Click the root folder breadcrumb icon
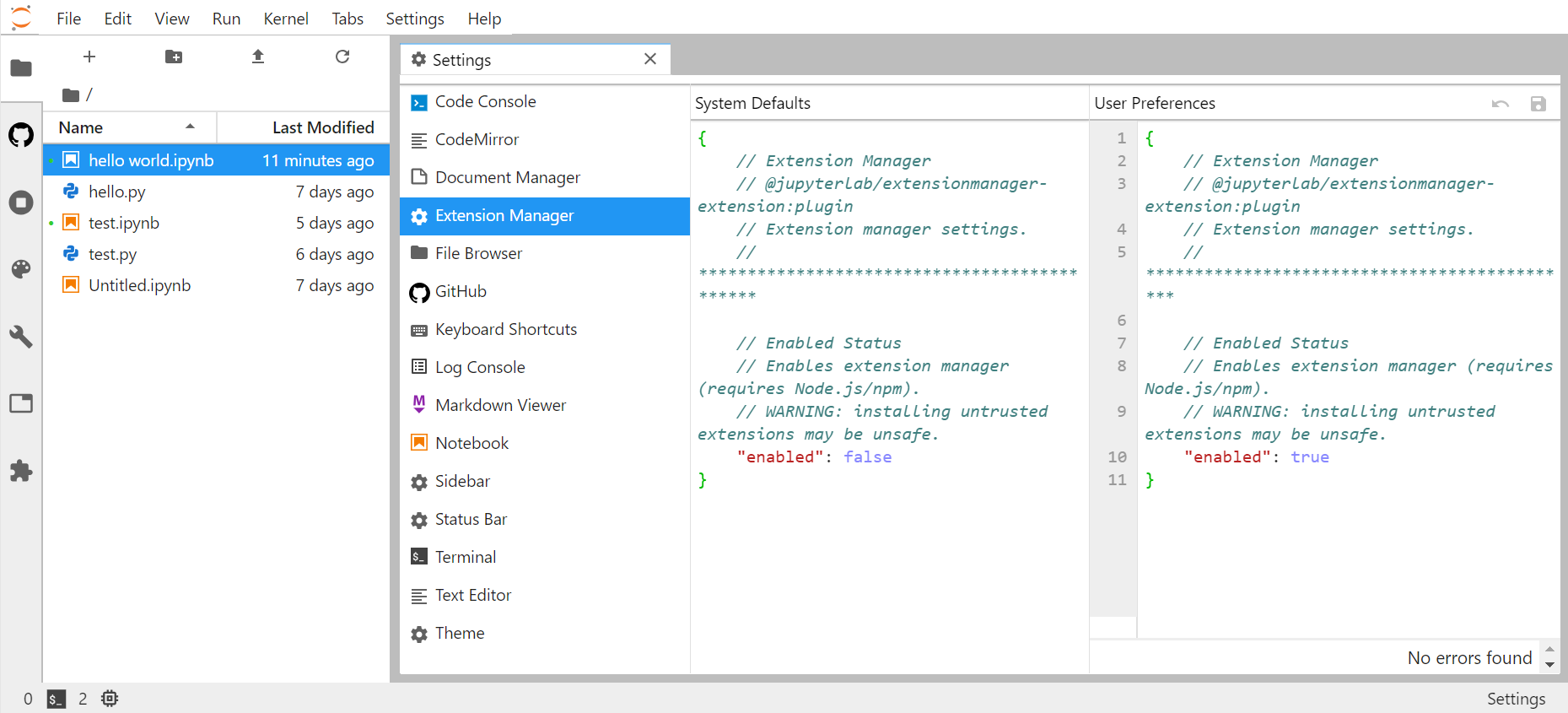 pyautogui.click(x=71, y=95)
